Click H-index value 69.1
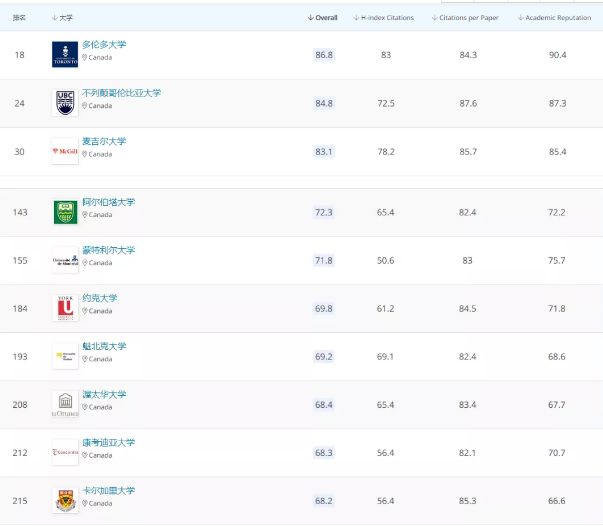 (385, 357)
